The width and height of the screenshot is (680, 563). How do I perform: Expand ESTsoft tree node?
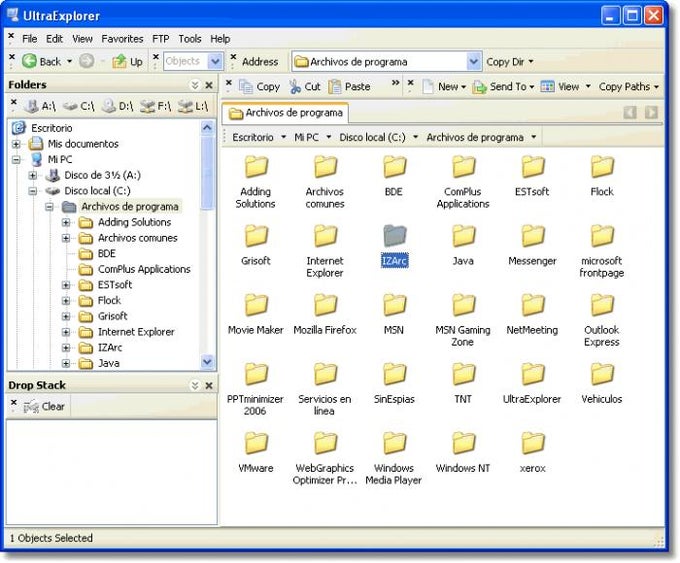point(66,285)
